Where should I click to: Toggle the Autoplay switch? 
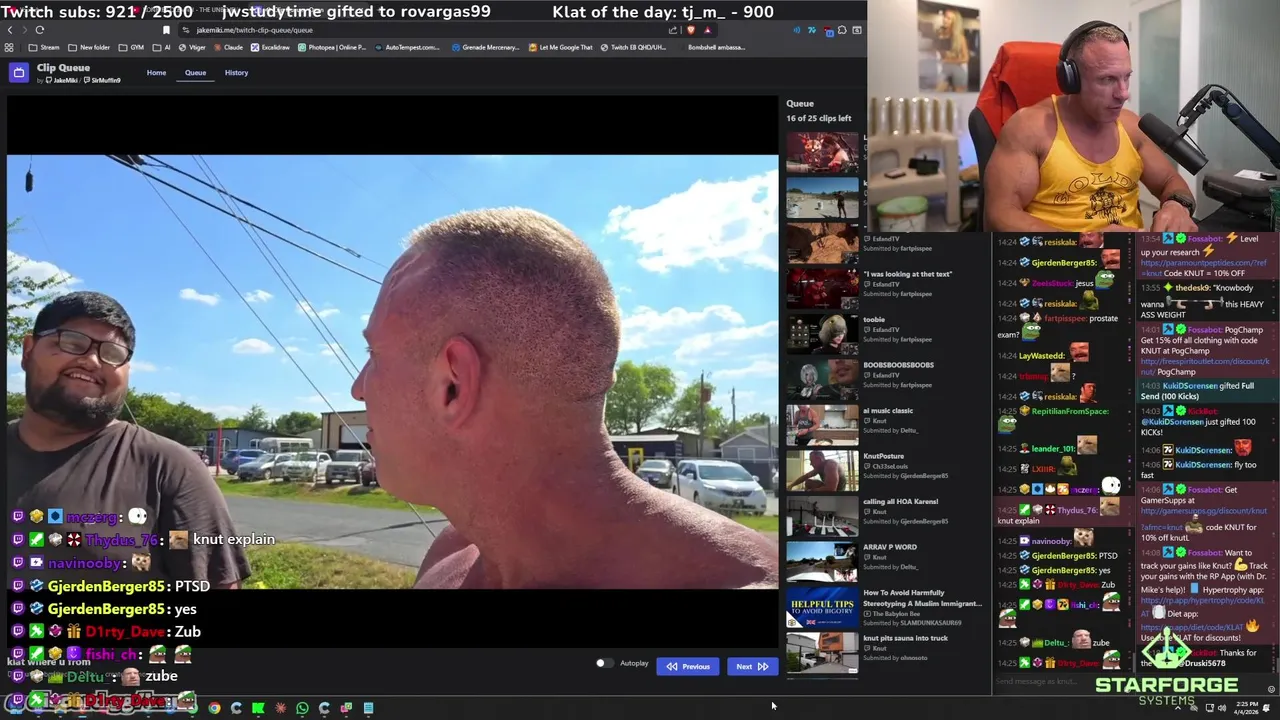point(603,663)
